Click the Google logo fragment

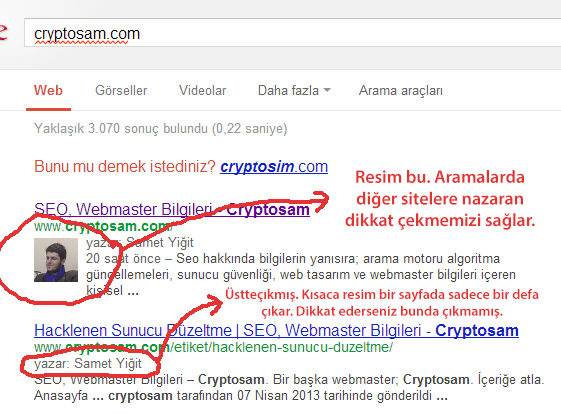pos(3,32)
